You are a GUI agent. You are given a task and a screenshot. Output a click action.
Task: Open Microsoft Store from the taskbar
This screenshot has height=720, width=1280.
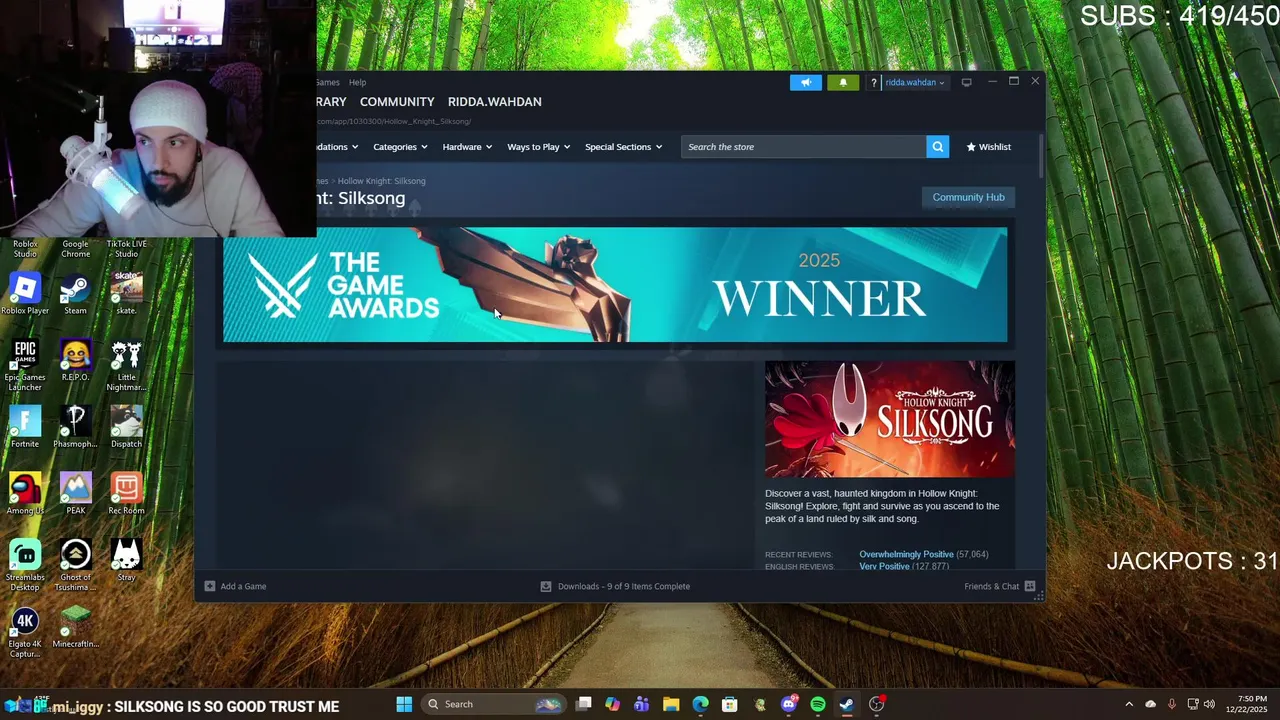[x=730, y=704]
